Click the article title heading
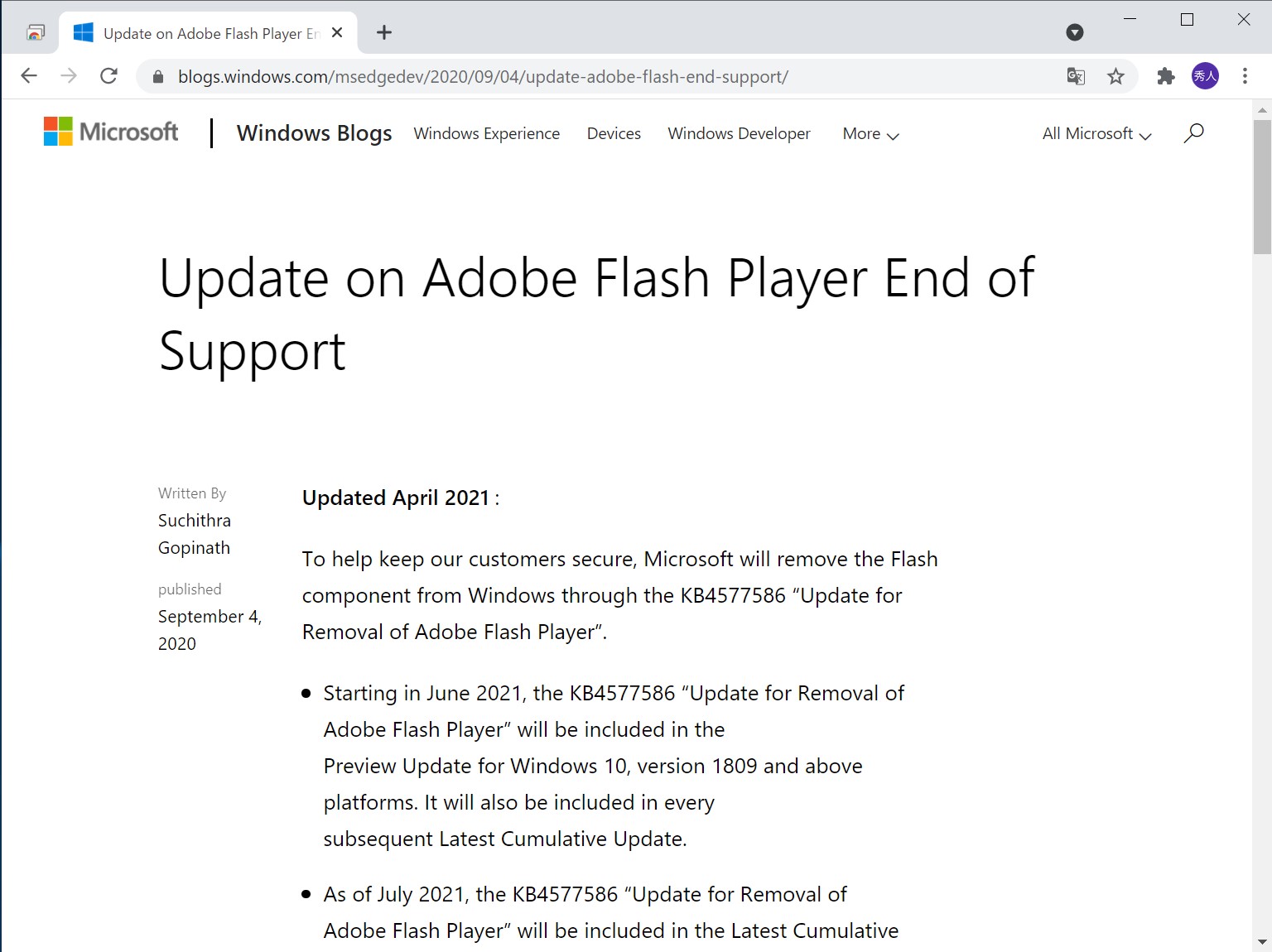 click(x=596, y=314)
